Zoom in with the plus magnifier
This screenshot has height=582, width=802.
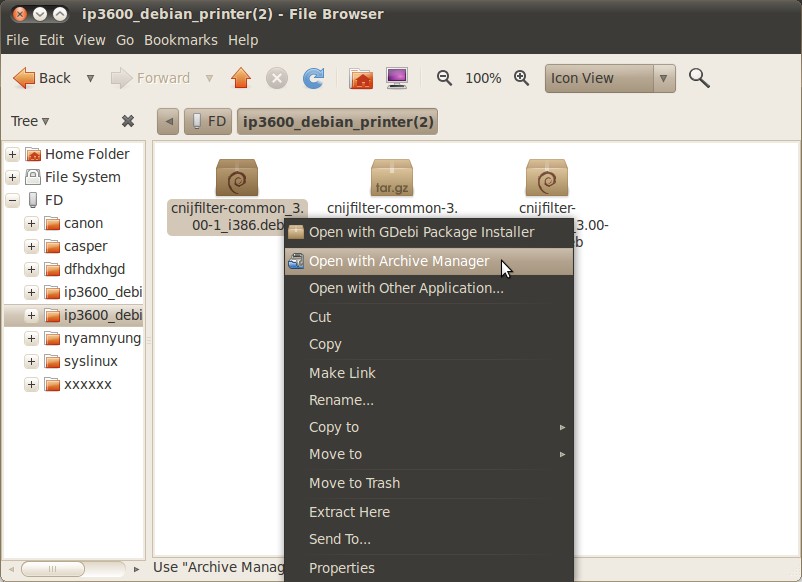tap(521, 78)
